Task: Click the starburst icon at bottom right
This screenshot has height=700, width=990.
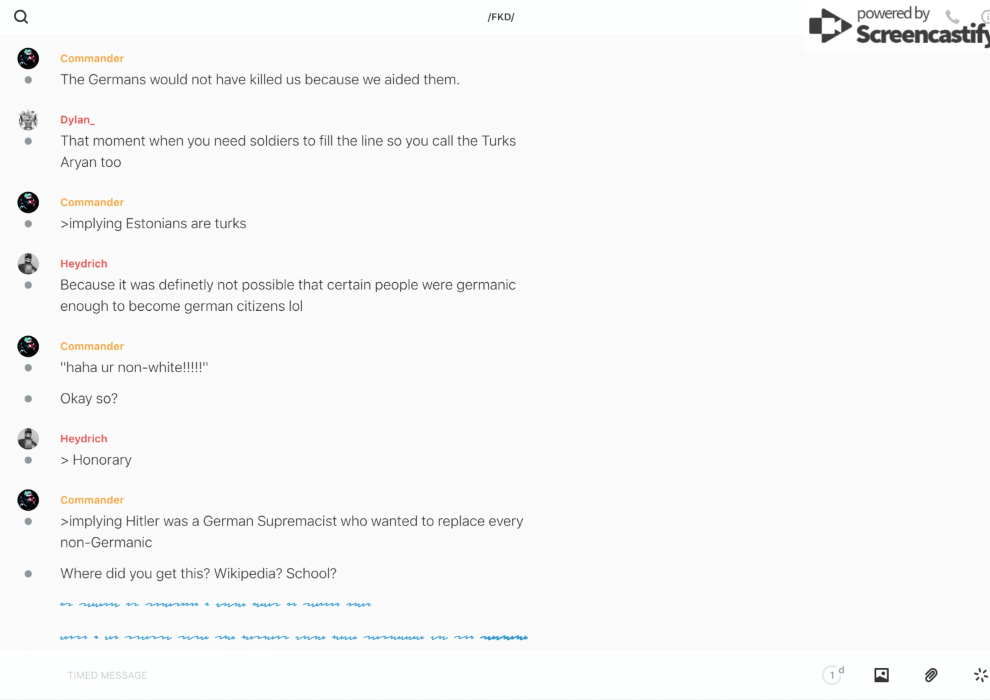Action: point(980,675)
